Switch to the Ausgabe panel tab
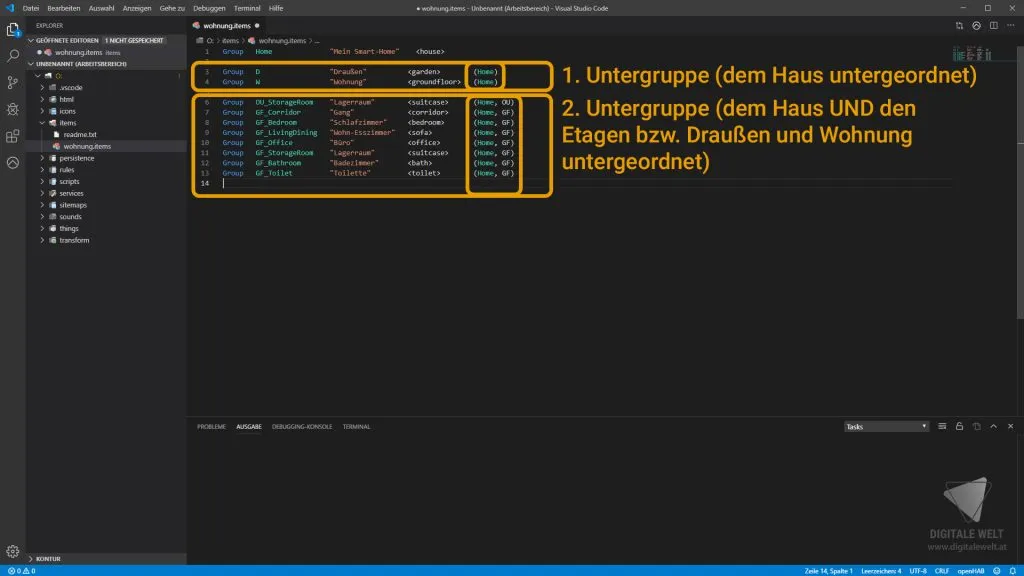This screenshot has width=1024, height=576. (x=249, y=426)
